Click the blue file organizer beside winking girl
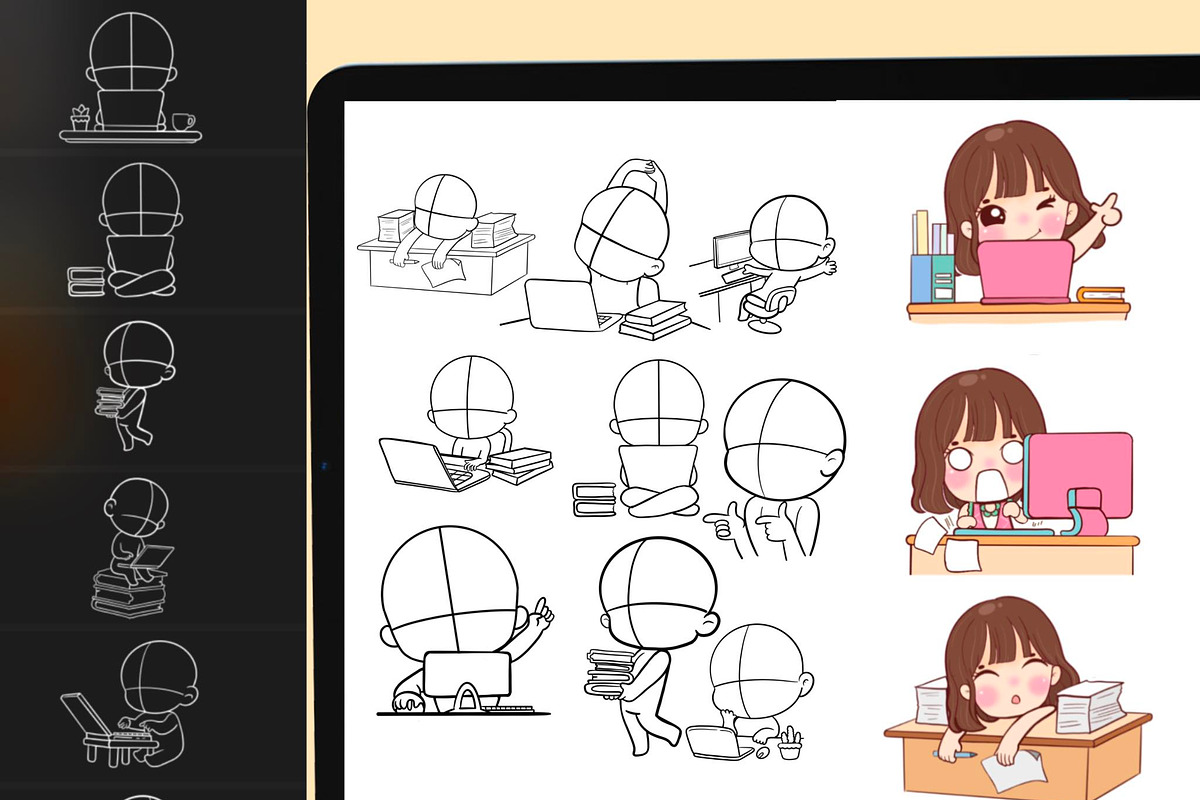 pos(934,264)
